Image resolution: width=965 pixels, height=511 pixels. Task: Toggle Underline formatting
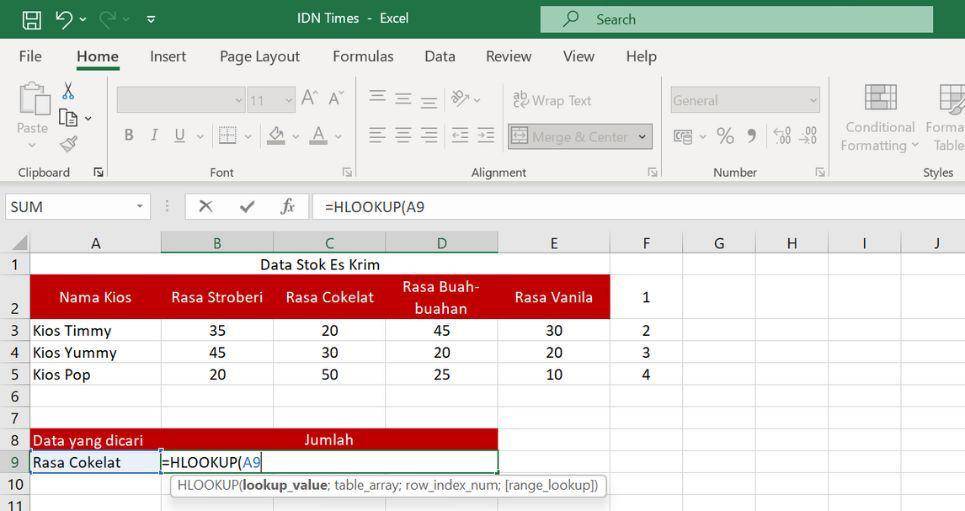click(180, 135)
